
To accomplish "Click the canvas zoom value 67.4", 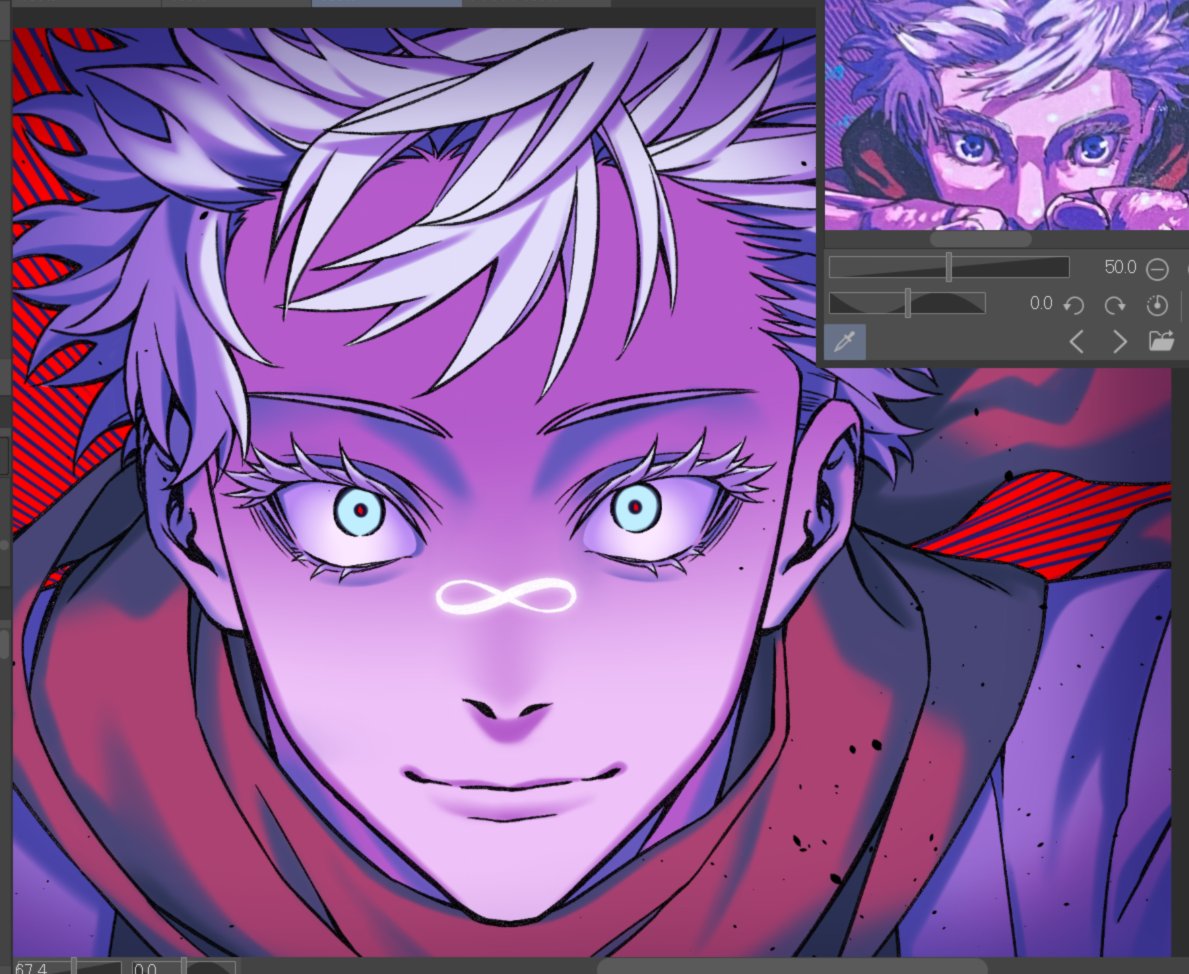I will click(31, 968).
